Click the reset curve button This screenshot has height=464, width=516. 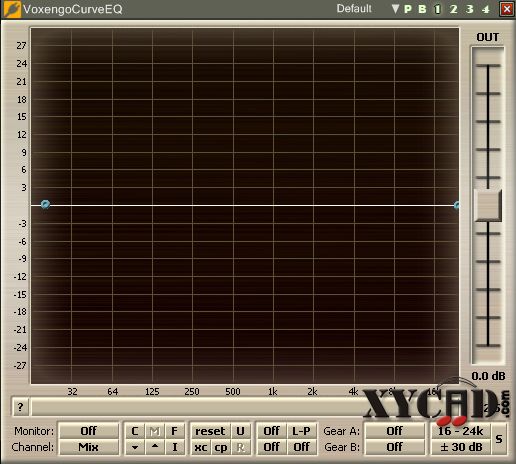point(210,431)
